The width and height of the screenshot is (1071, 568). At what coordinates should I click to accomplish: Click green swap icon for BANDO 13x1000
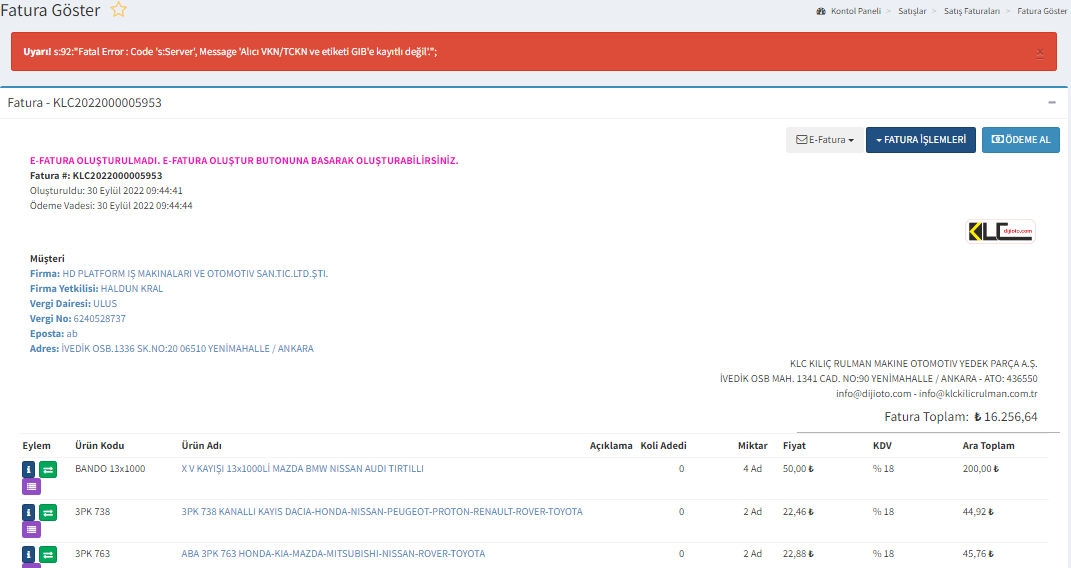point(49,469)
